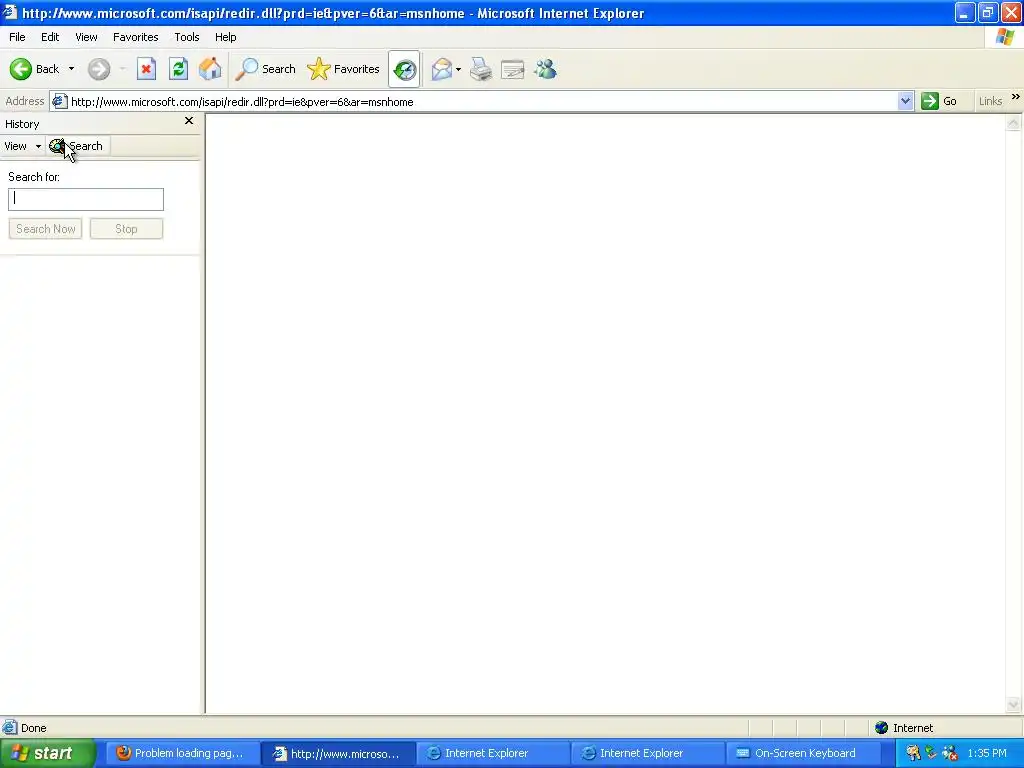Open the File menu
Viewport: 1024px width, 768px height.
point(17,37)
